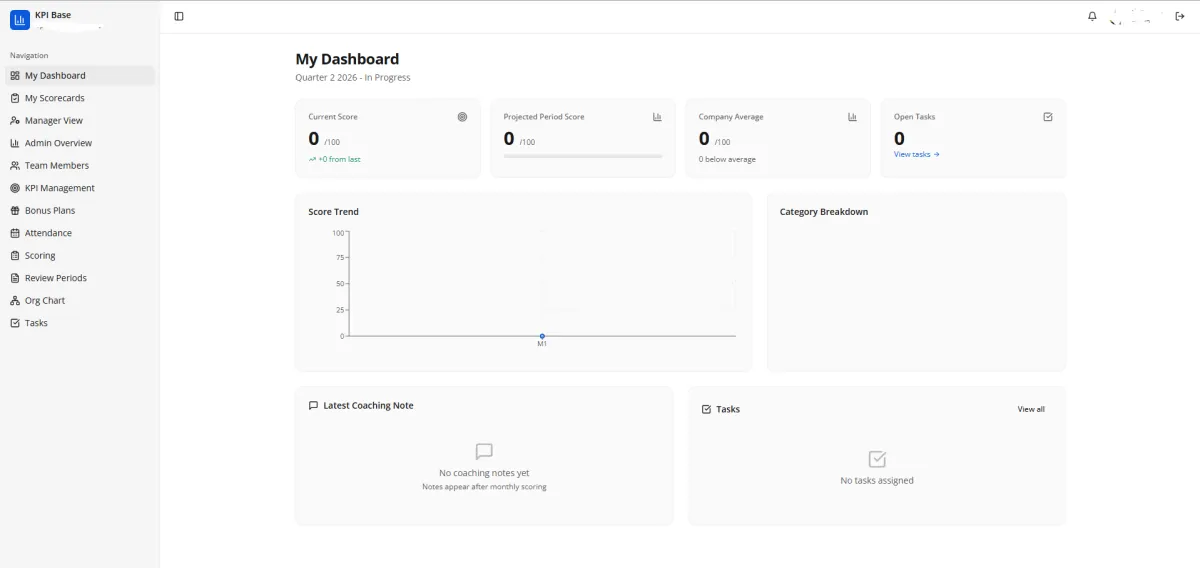Open Review Periods from the sidebar
Image resolution: width=1200 pixels, height=568 pixels.
55,278
